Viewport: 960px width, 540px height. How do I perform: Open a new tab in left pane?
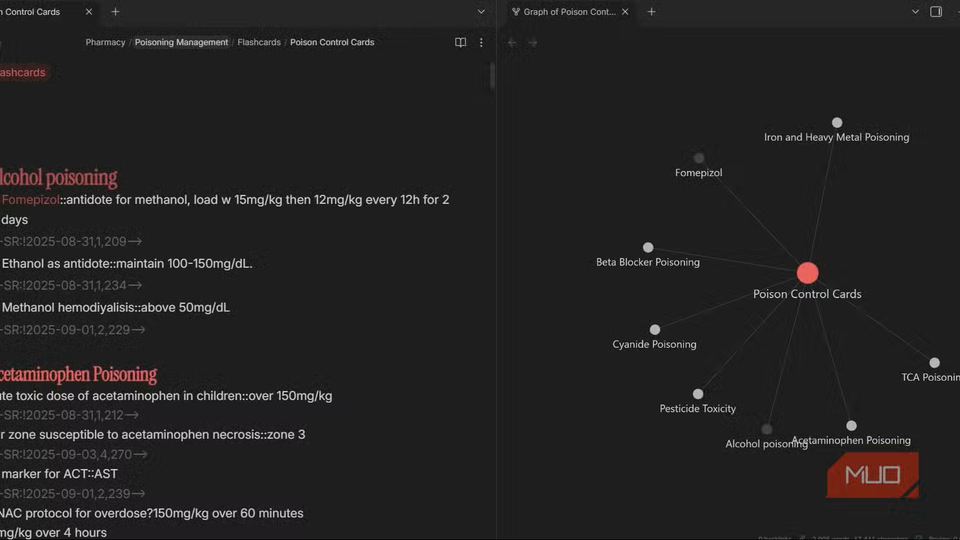pyautogui.click(x=115, y=12)
